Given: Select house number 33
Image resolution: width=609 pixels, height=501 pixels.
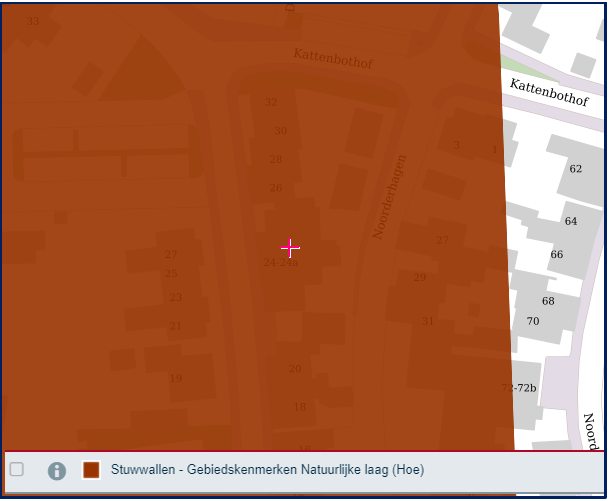Looking at the screenshot, I should tap(33, 21).
